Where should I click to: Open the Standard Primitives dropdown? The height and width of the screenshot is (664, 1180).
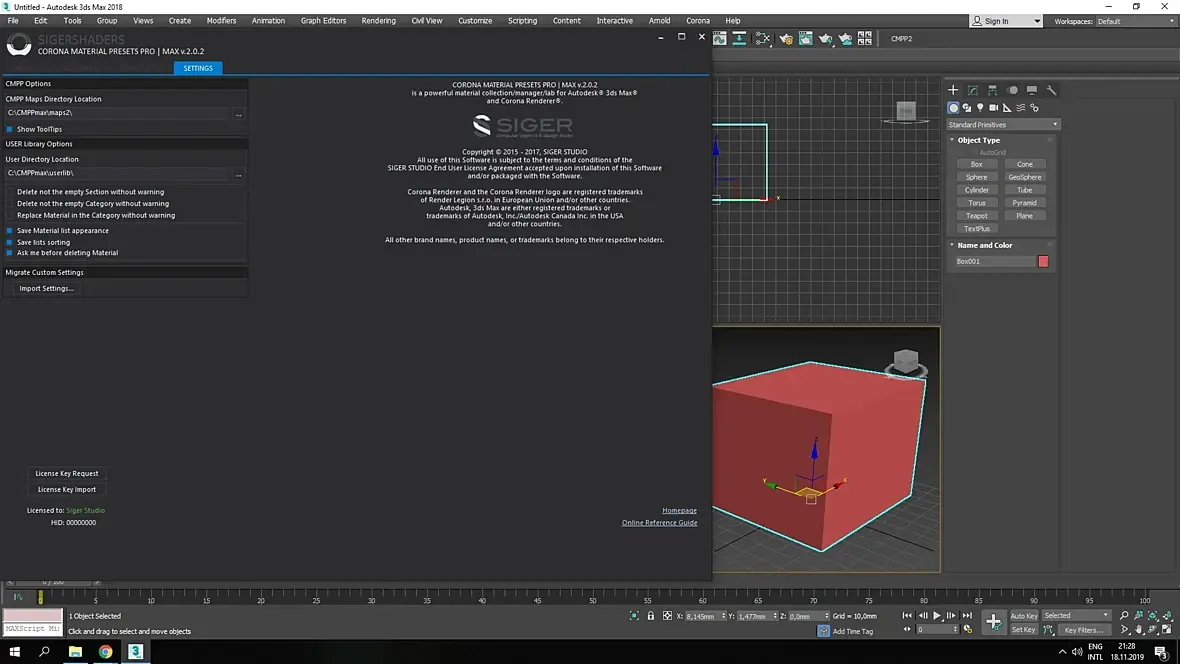coord(1003,125)
